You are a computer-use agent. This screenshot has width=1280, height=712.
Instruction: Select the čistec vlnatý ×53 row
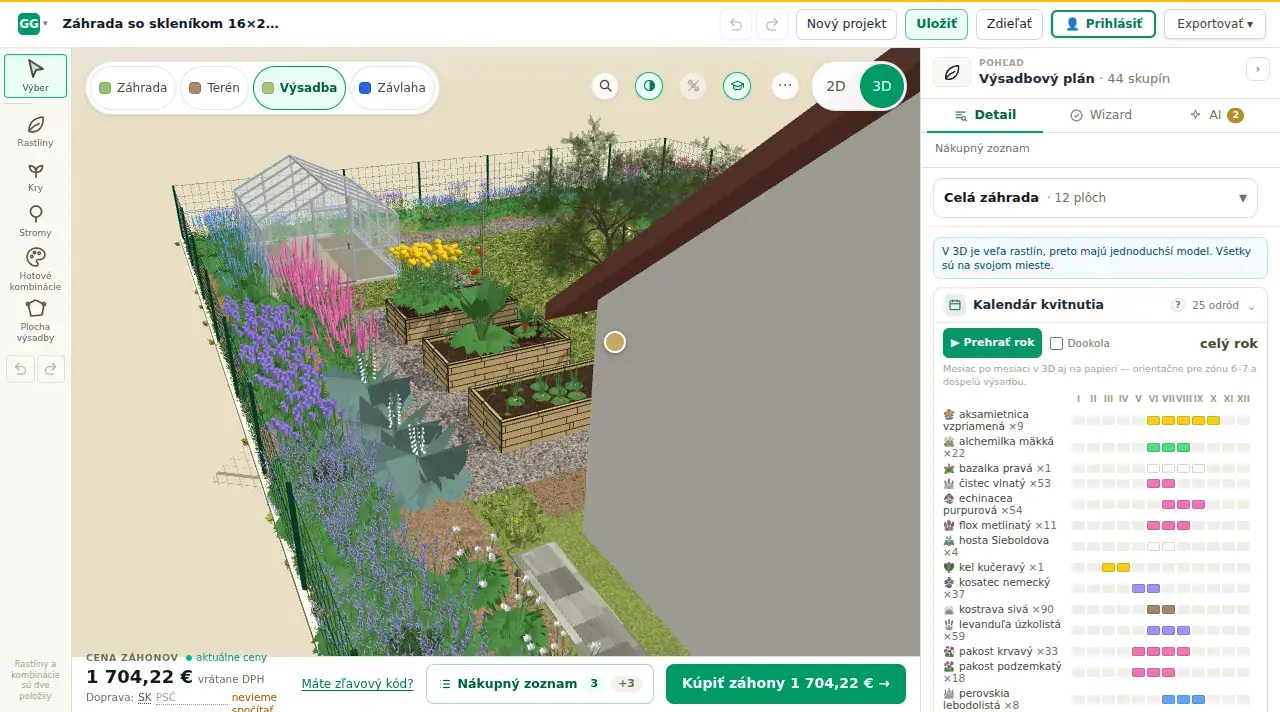pos(1097,483)
